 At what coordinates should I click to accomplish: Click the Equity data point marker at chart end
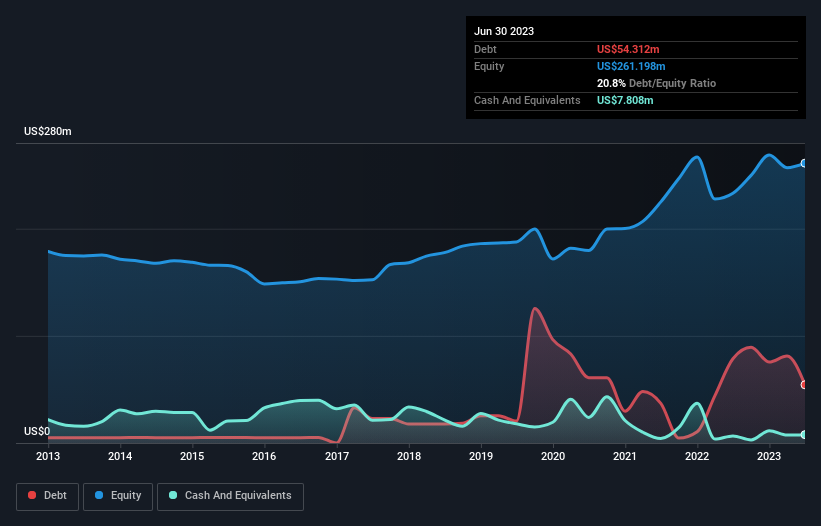tap(804, 163)
